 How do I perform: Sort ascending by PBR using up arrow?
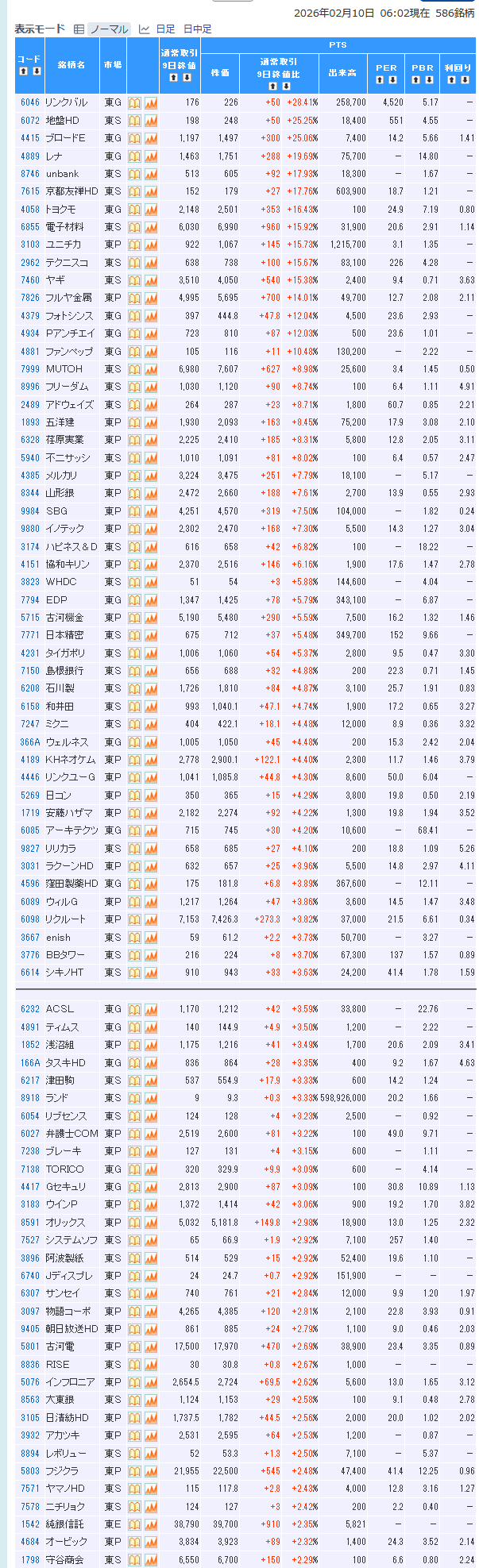[416, 79]
